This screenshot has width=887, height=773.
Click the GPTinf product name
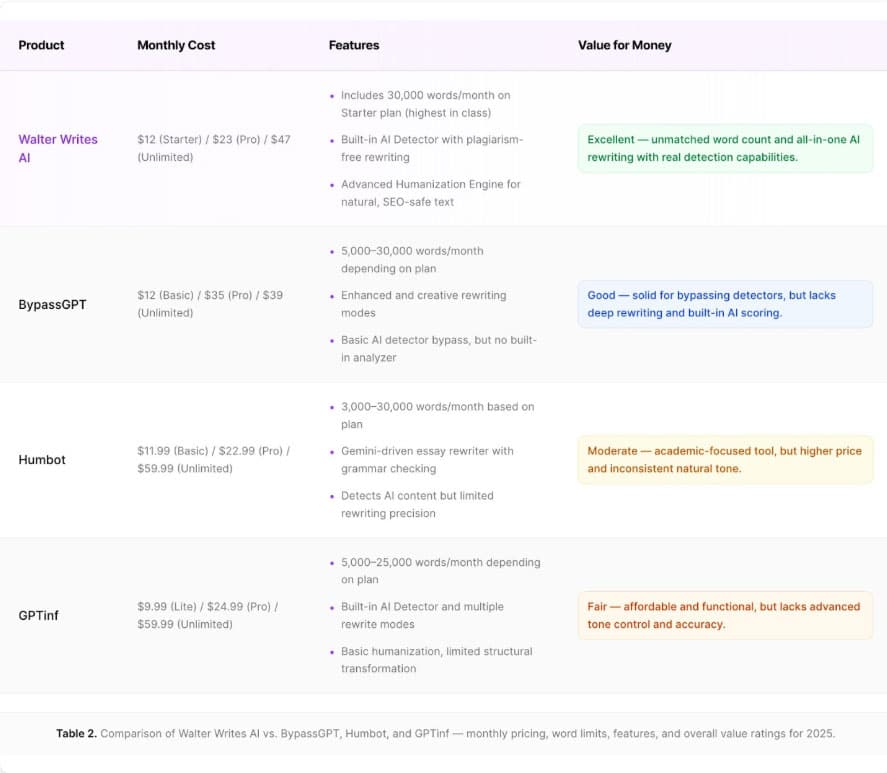pos(38,615)
